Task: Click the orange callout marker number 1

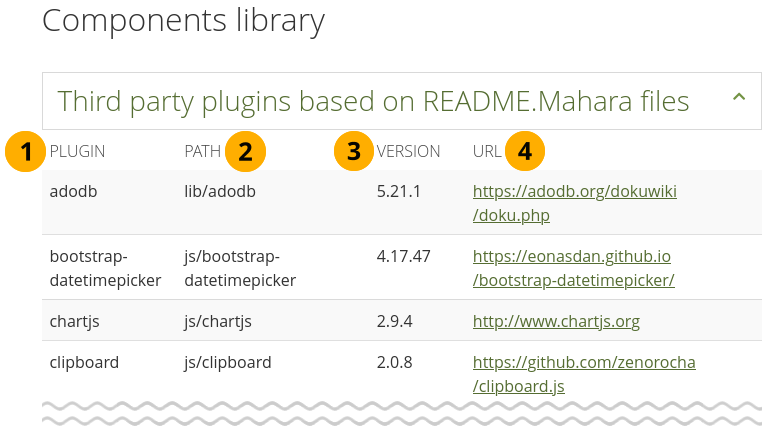Action: tap(25, 152)
